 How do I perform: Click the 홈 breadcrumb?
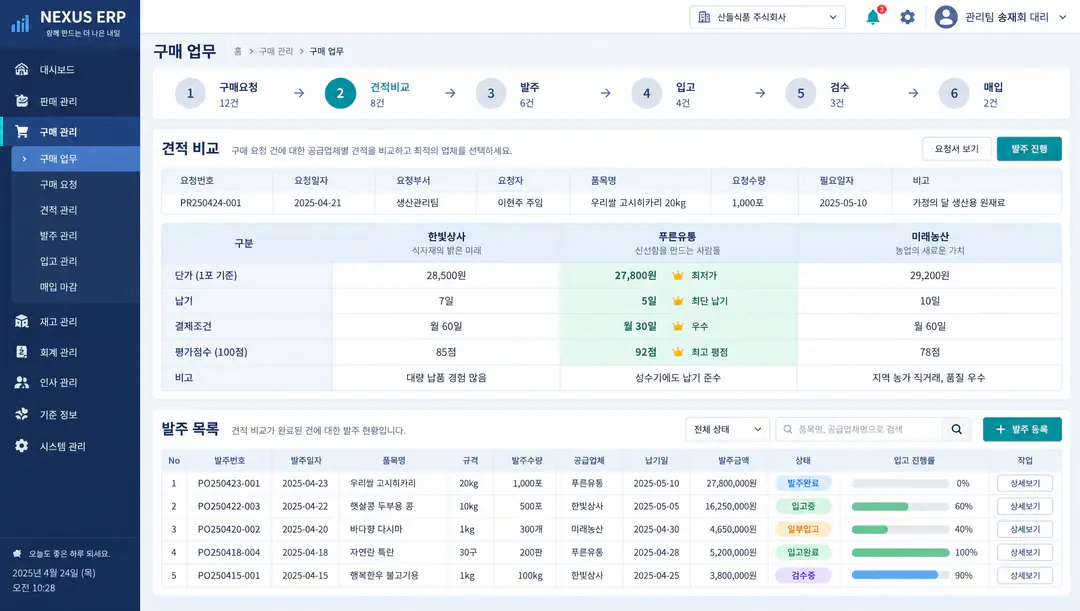[x=238, y=52]
